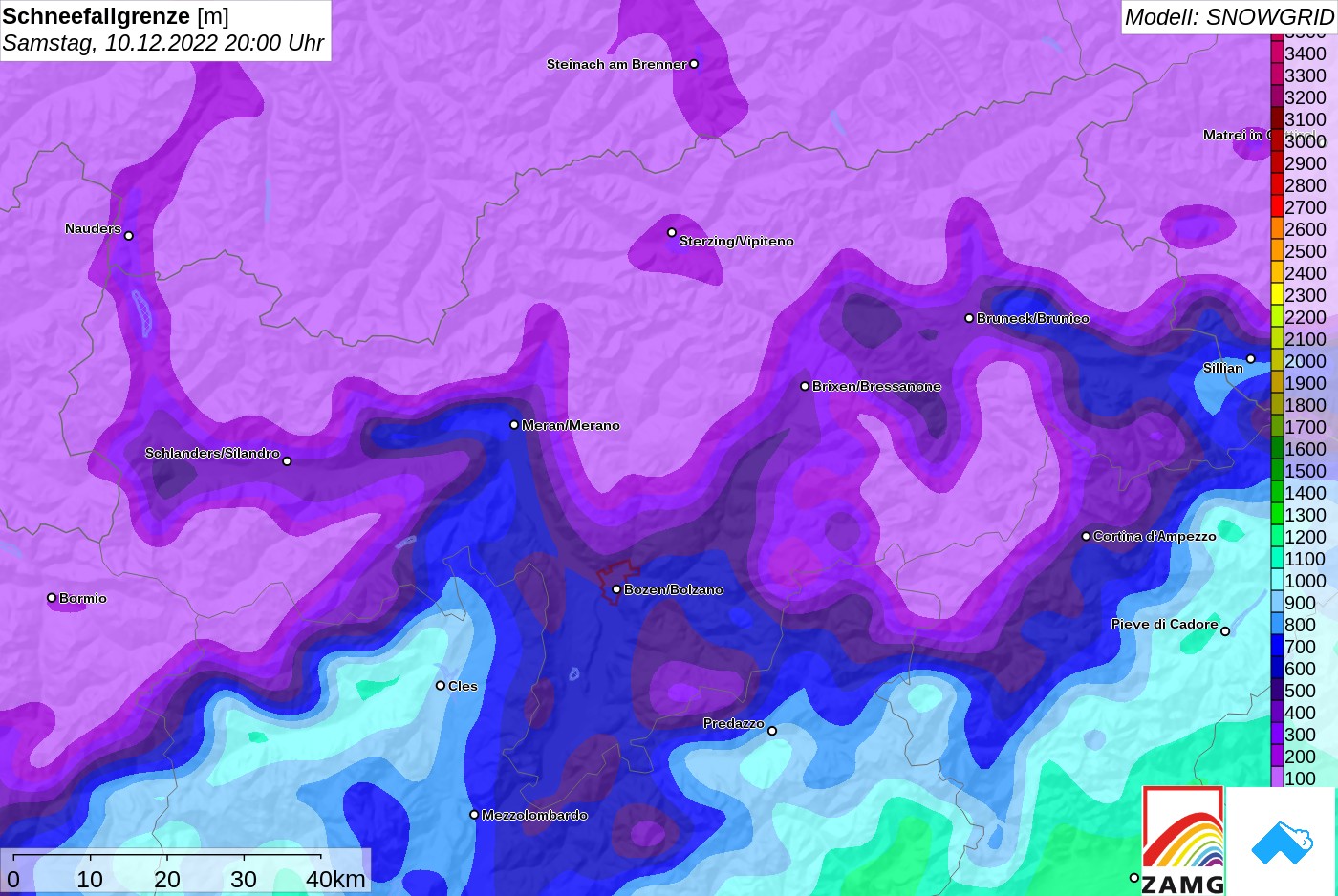Select the Schlanders/Silandro map marker
The image size is (1338, 896).
point(287,461)
